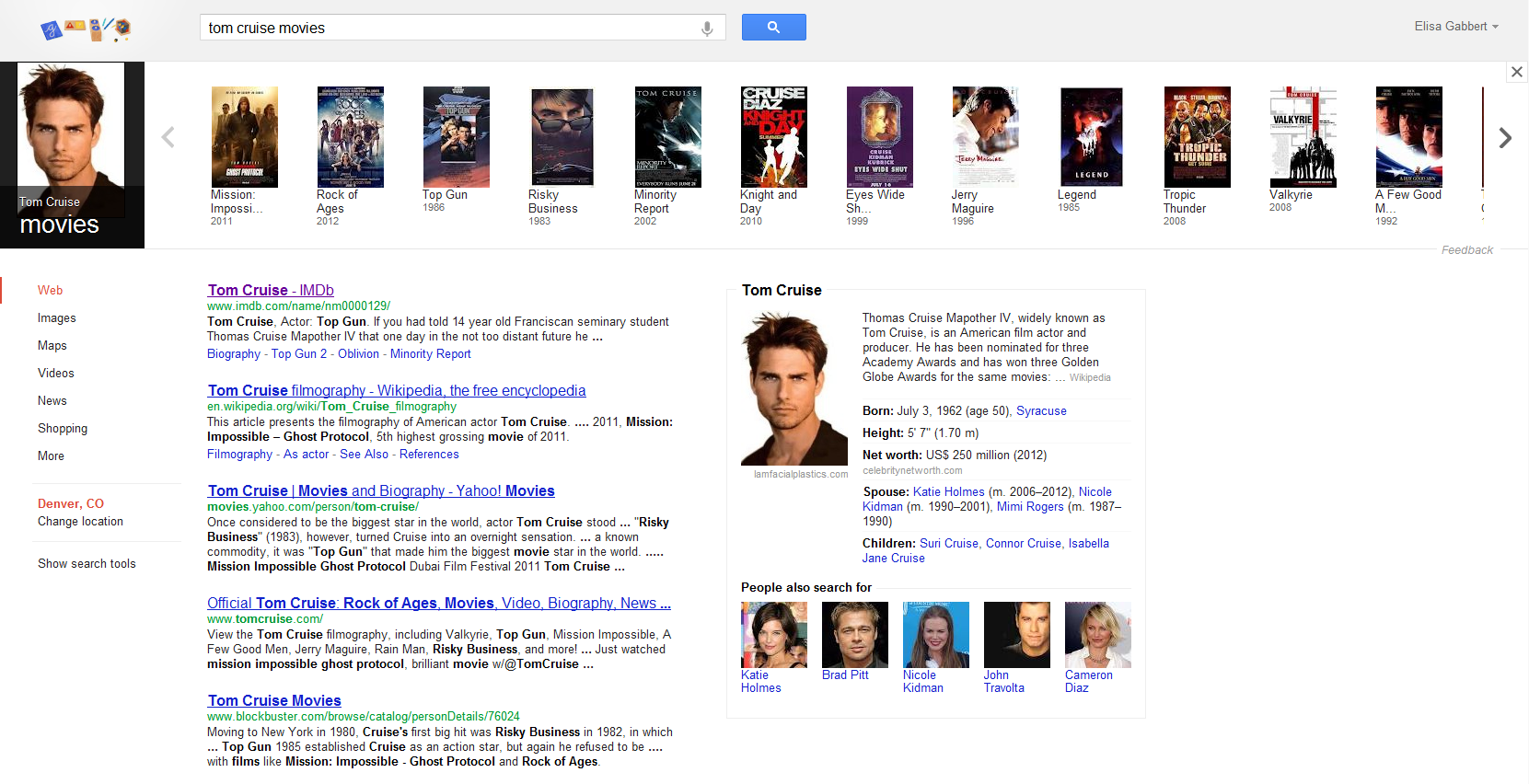Viewport: 1529px width, 784px height.
Task: Click celebritynetworth.com source link
Action: [x=912, y=470]
